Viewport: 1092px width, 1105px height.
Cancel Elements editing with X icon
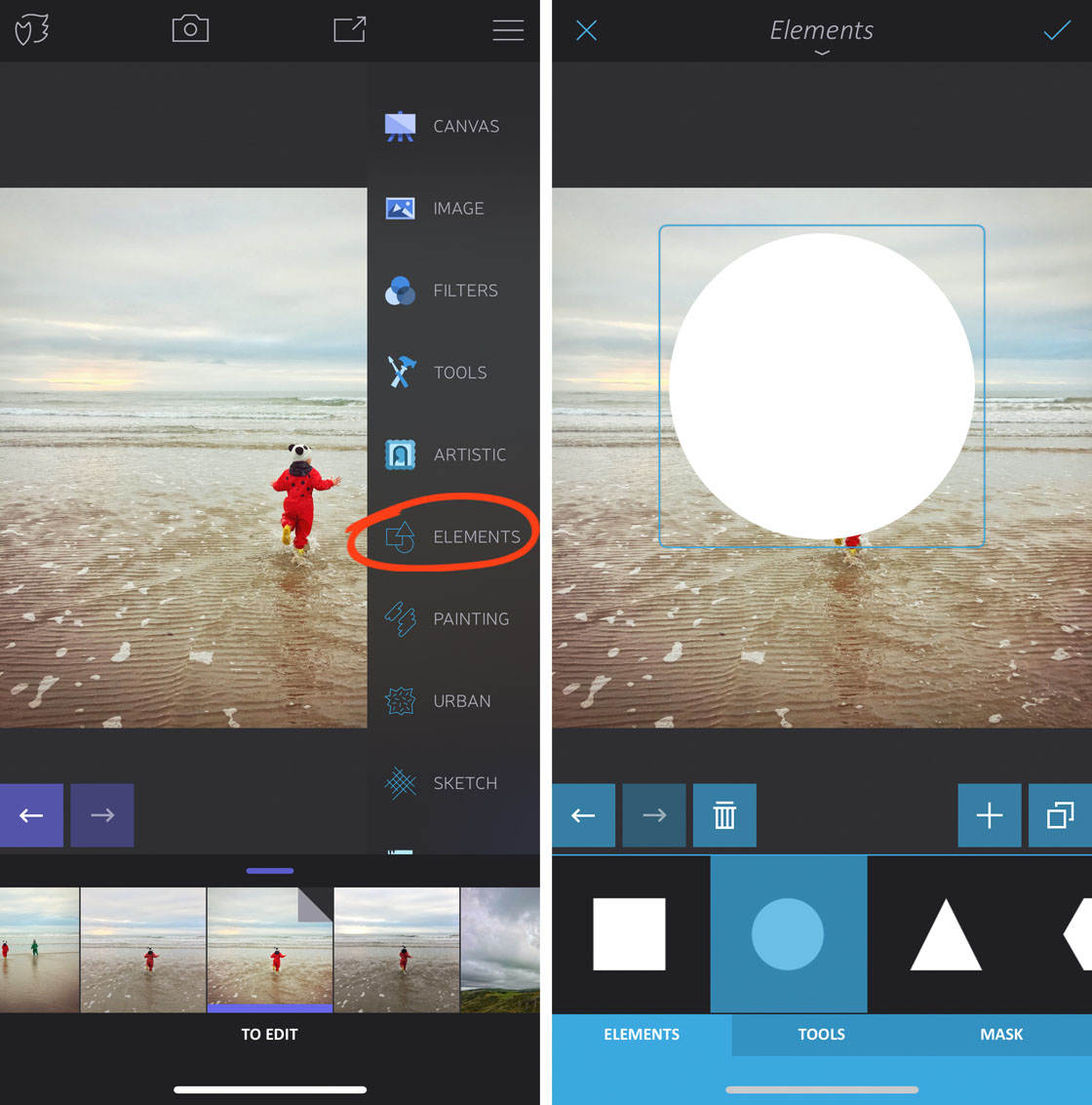586,30
